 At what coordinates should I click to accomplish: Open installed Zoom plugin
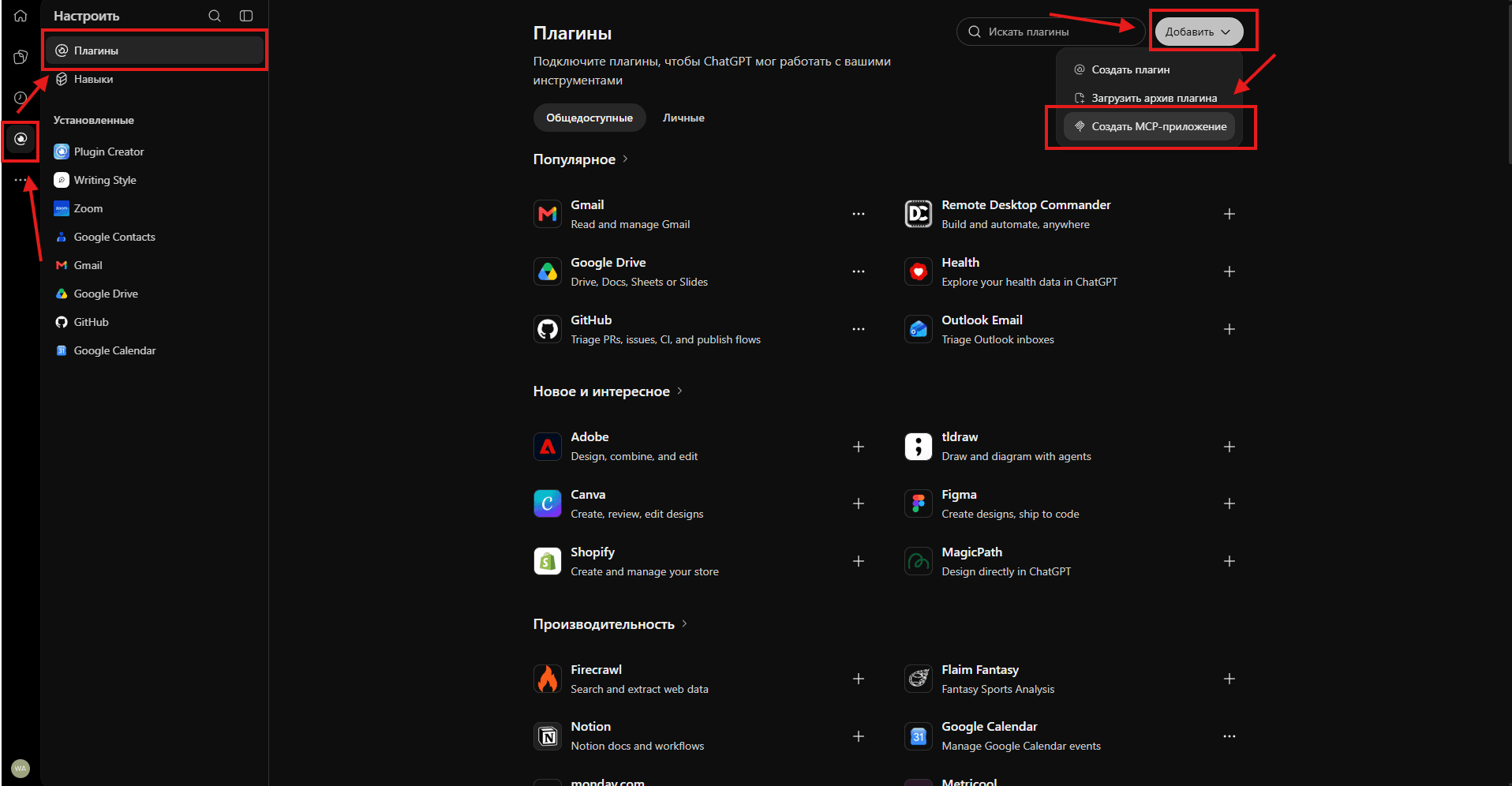(x=155, y=208)
